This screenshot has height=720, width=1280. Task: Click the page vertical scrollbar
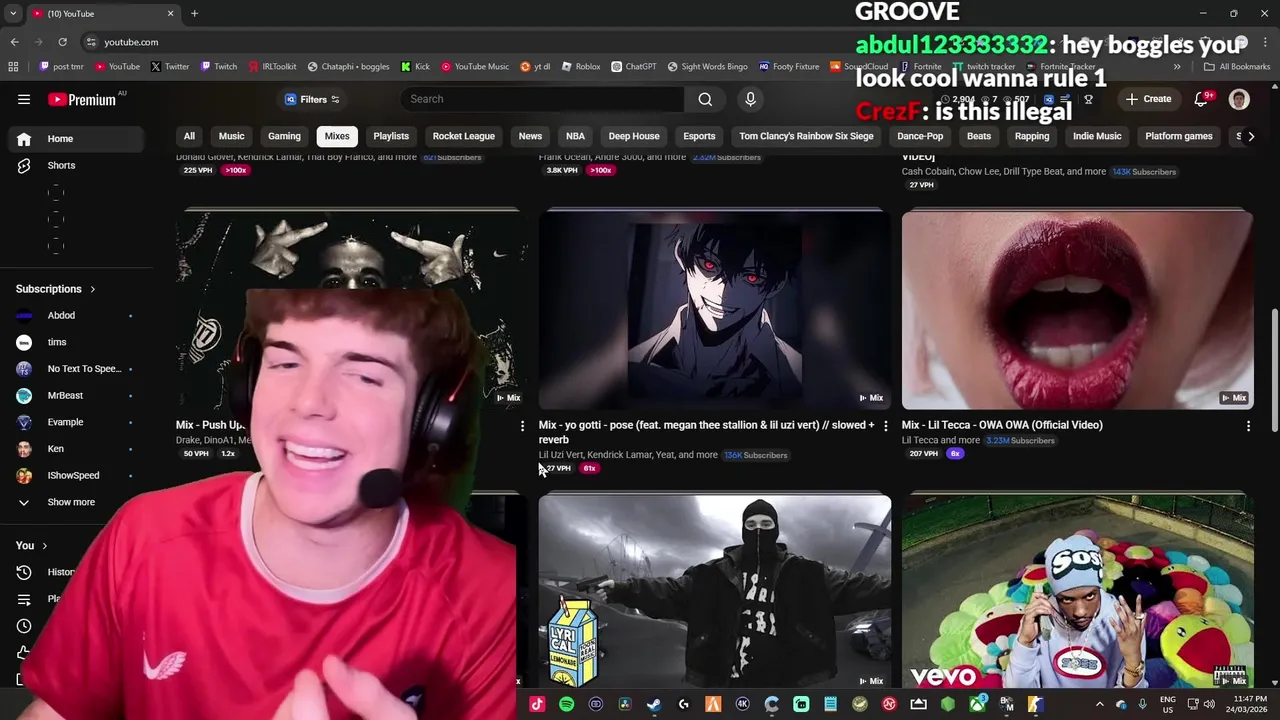coord(1274,370)
